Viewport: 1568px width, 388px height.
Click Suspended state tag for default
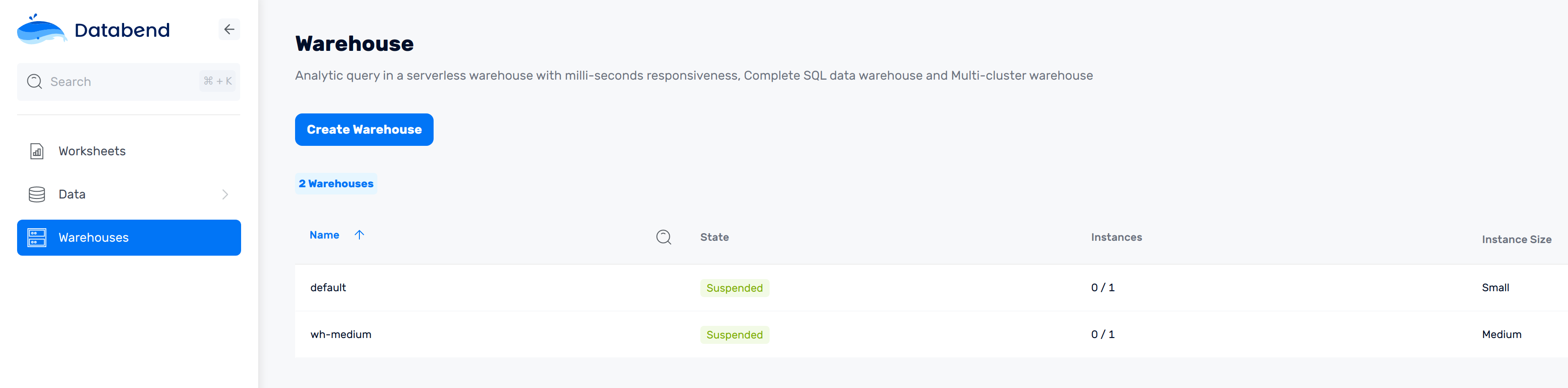tap(734, 288)
